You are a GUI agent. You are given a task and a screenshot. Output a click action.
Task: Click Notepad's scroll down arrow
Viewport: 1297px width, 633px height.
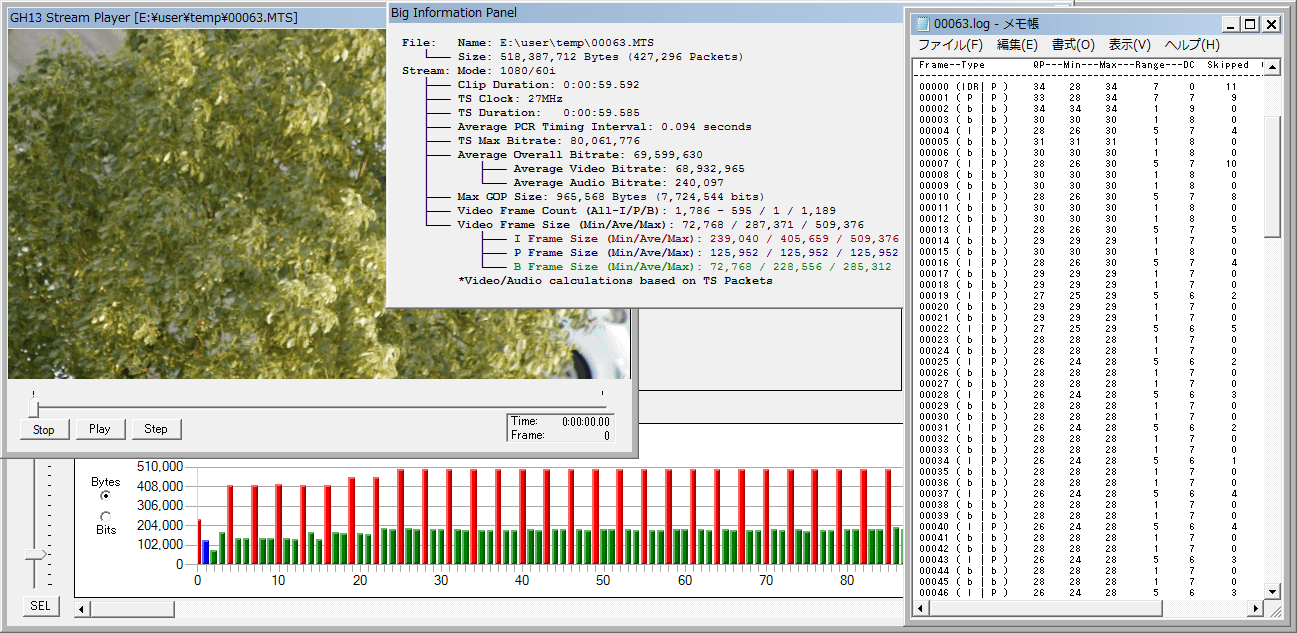(1272, 592)
